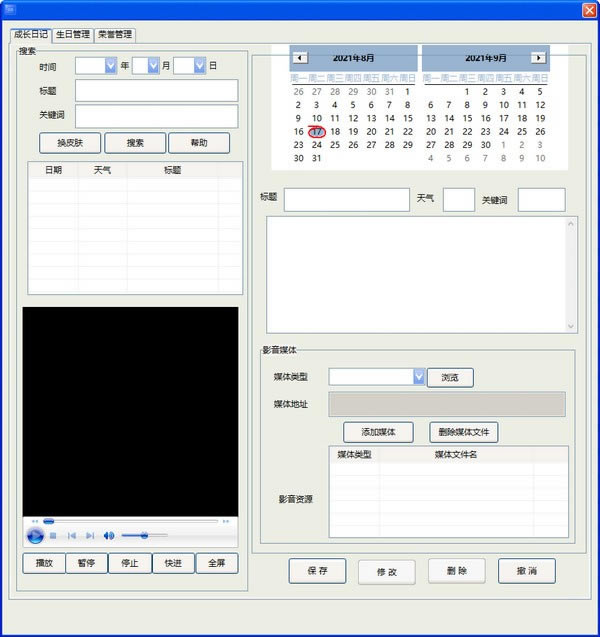
Task: Expand the 媒体类型 media type dropdown
Action: coord(419,377)
